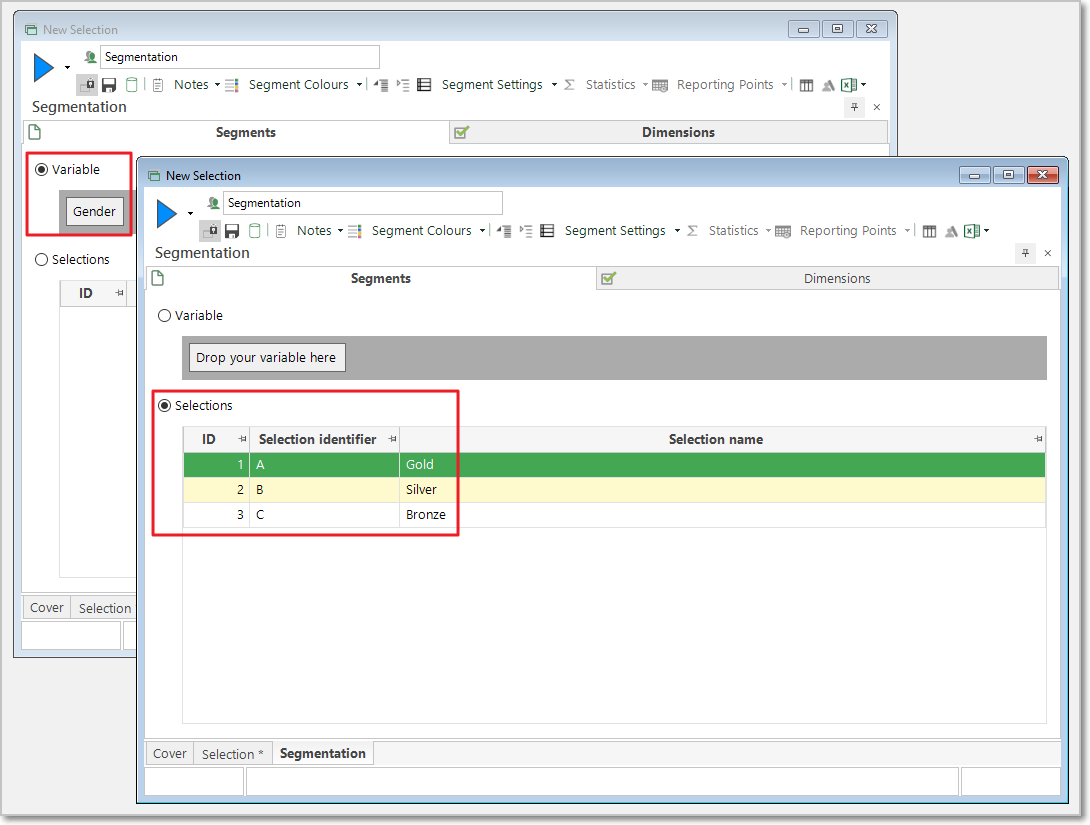Run segmentation using back window's blue play button
The image size is (1090, 825).
coord(44,67)
